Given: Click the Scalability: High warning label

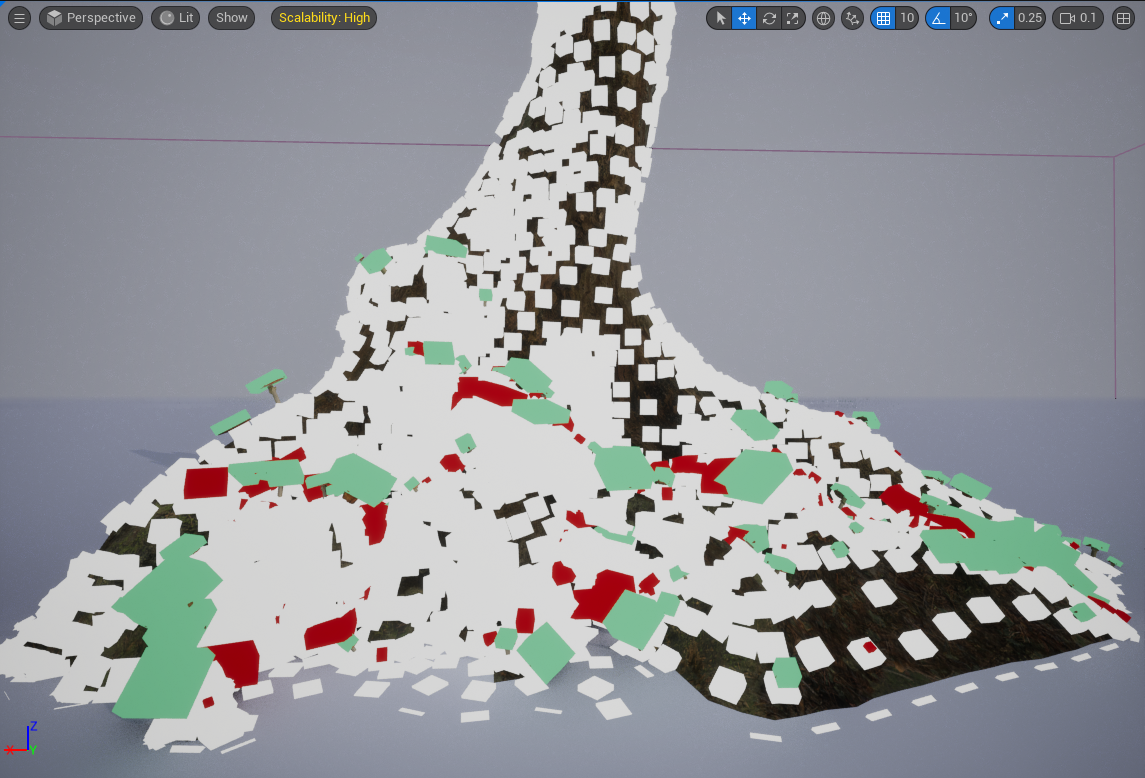Looking at the screenshot, I should click(324, 18).
